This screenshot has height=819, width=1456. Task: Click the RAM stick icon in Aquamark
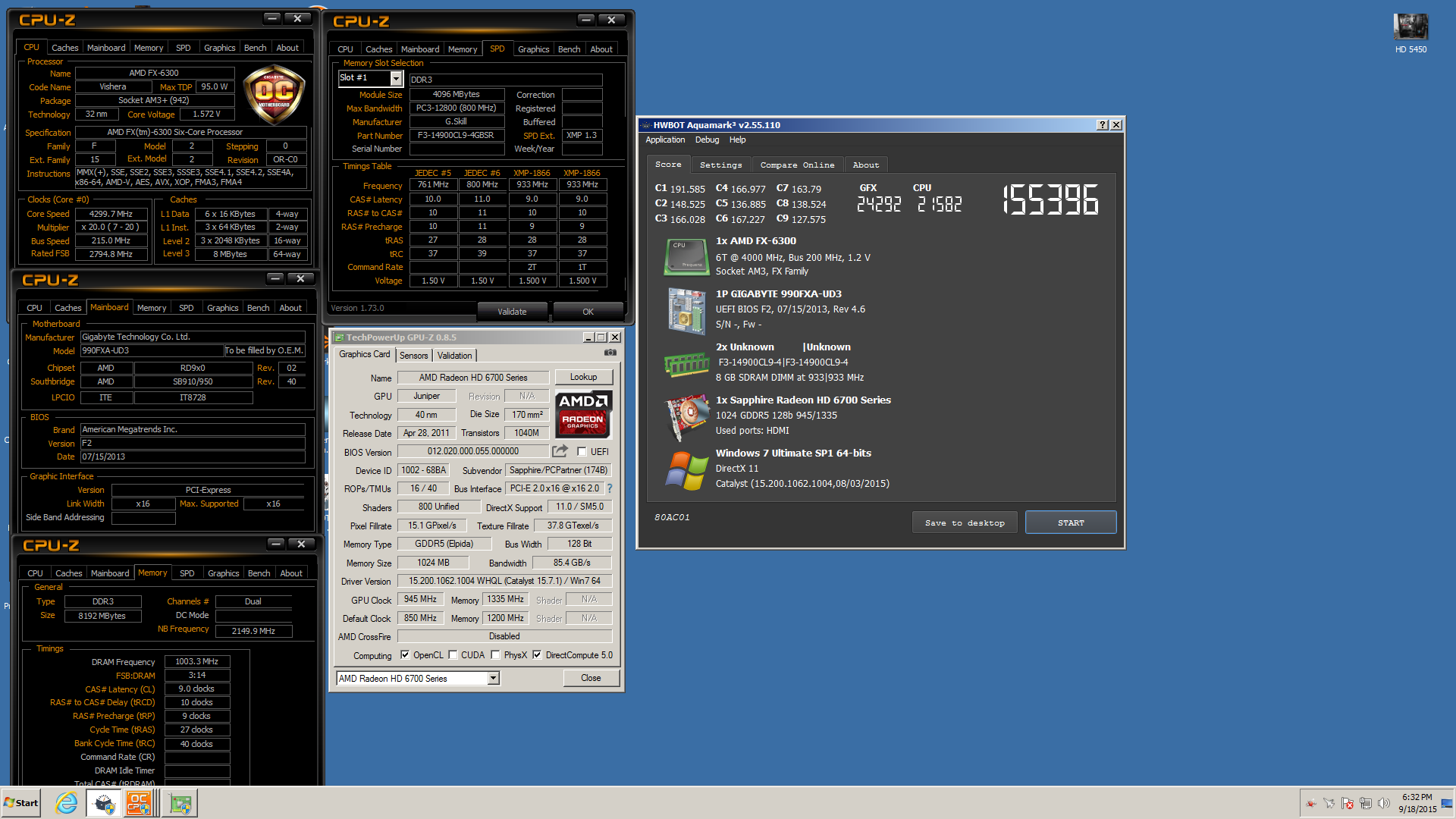click(686, 365)
